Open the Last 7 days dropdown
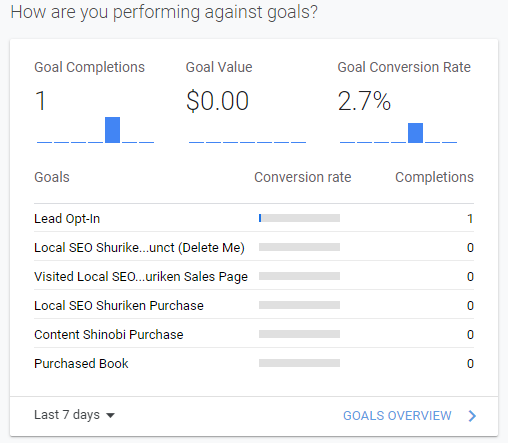Viewport: 508px width, 443px height. (74, 415)
